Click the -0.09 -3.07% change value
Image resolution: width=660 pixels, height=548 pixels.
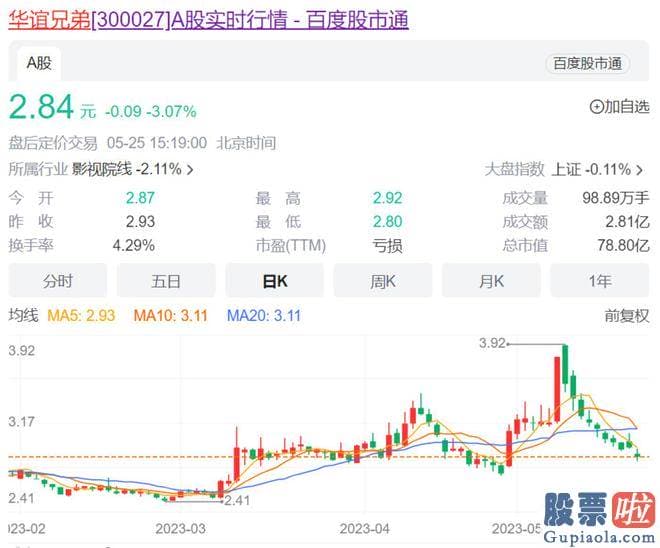pos(151,112)
